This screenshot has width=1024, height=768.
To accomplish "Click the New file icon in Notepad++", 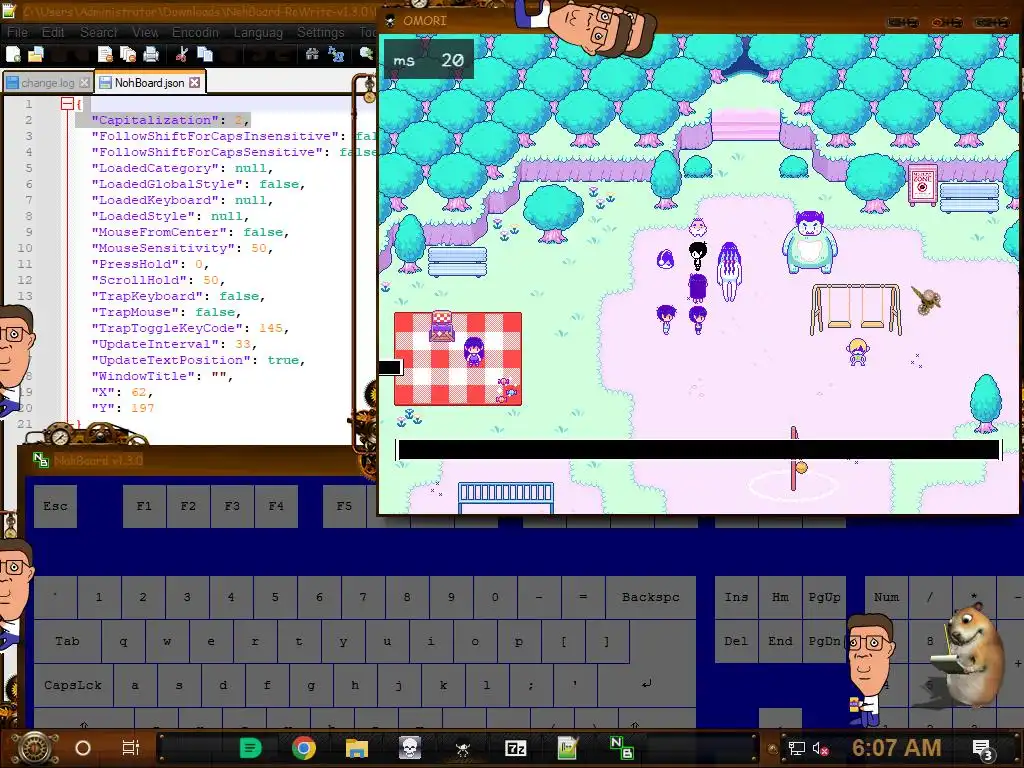I will click(x=14, y=55).
